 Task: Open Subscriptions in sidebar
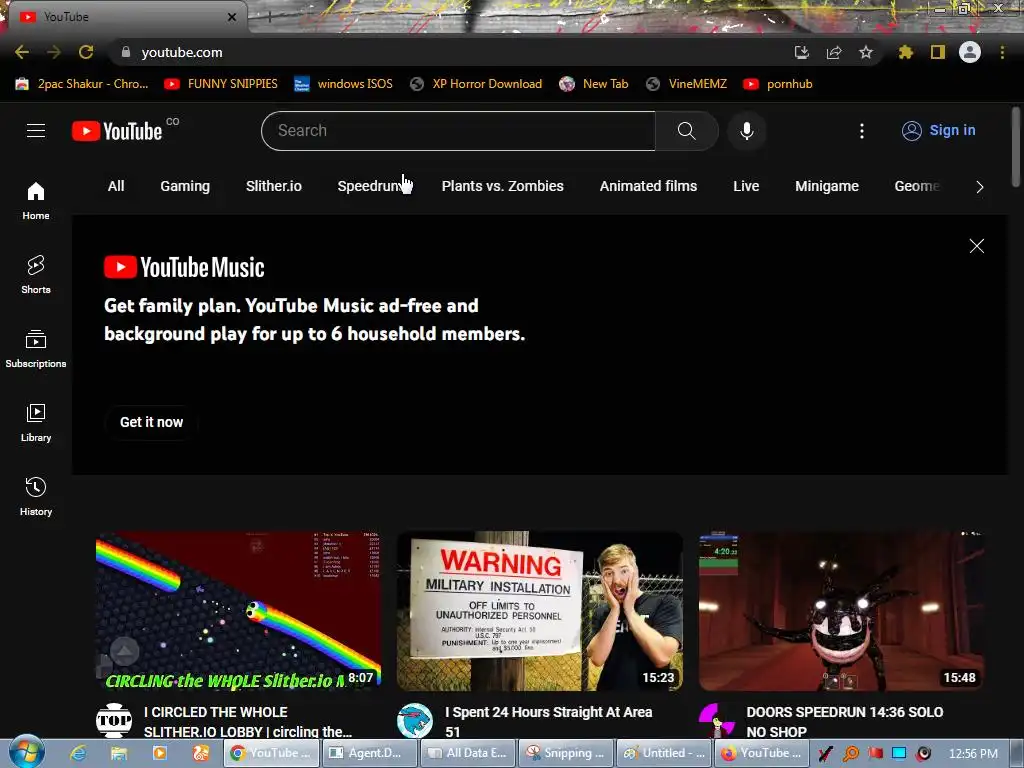click(36, 349)
